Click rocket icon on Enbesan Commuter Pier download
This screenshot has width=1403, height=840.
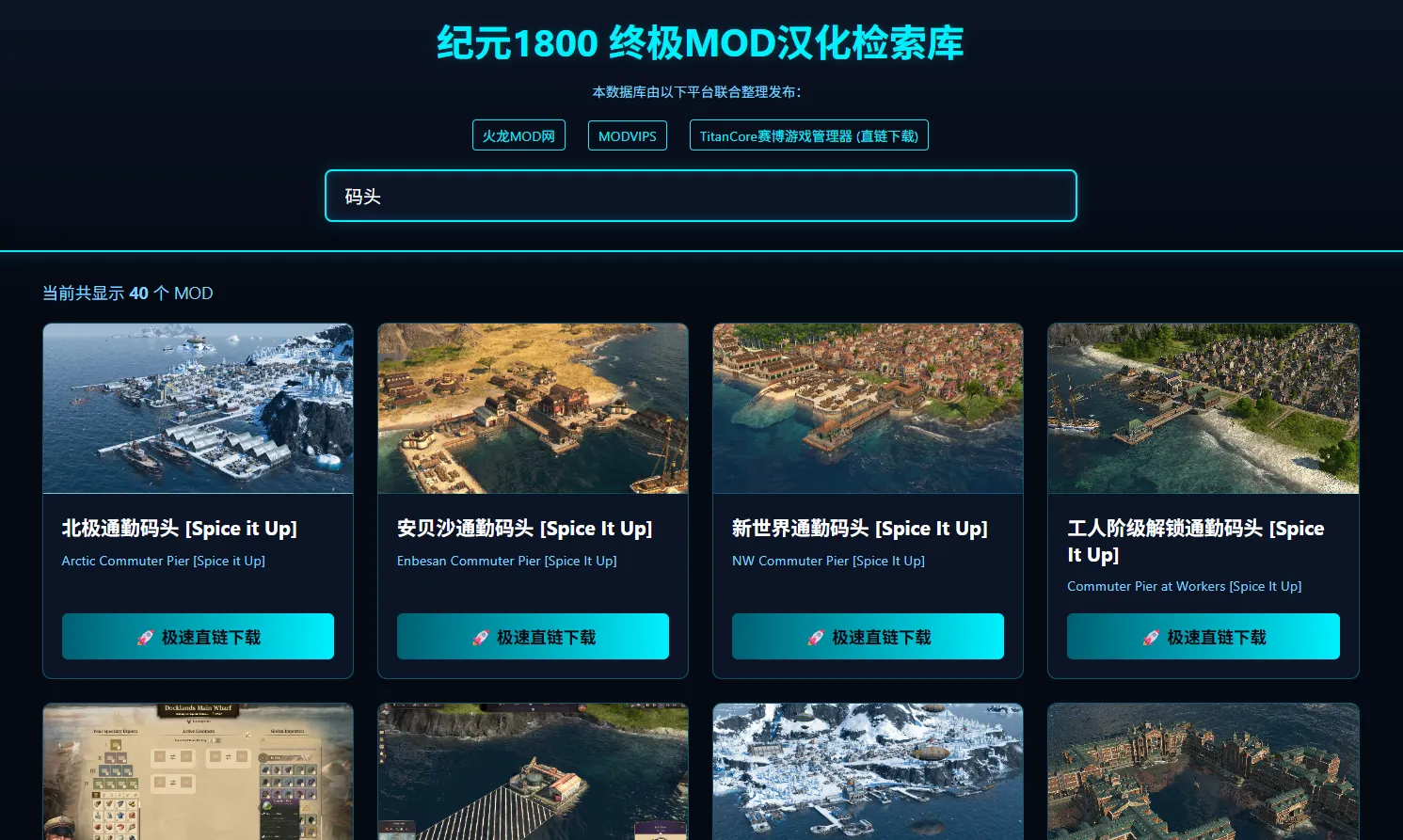480,638
